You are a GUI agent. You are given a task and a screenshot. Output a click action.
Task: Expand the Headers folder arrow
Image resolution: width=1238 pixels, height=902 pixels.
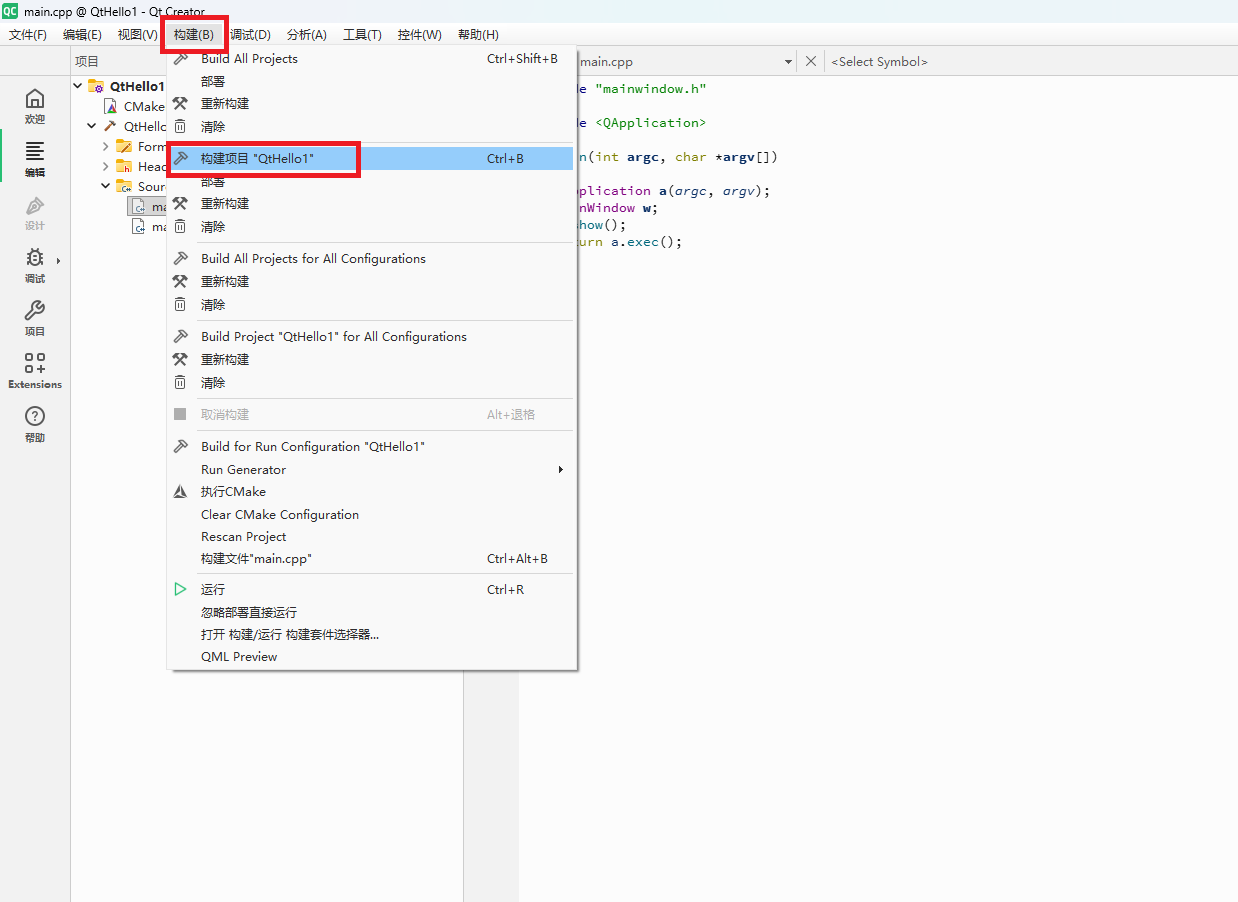click(x=105, y=166)
